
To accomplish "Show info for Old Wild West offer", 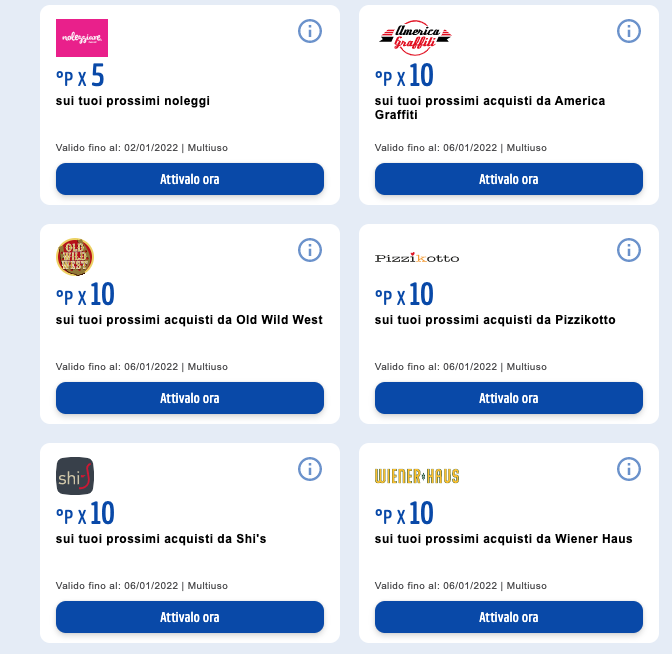I will coord(310,250).
